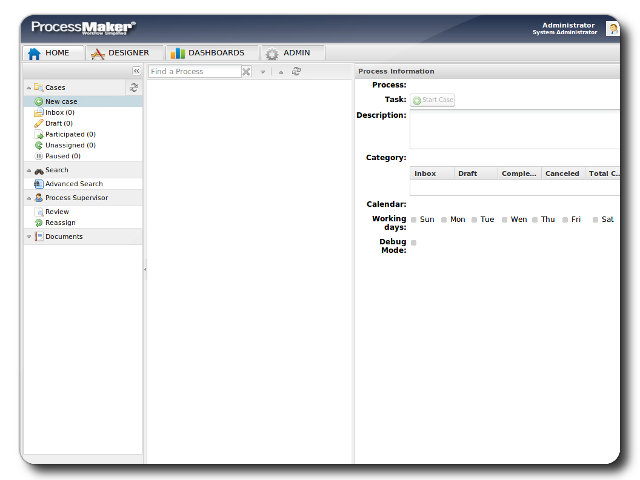Viewport: 640px width, 480px height.
Task: Collapse the left navigation panel
Action: click(136, 71)
